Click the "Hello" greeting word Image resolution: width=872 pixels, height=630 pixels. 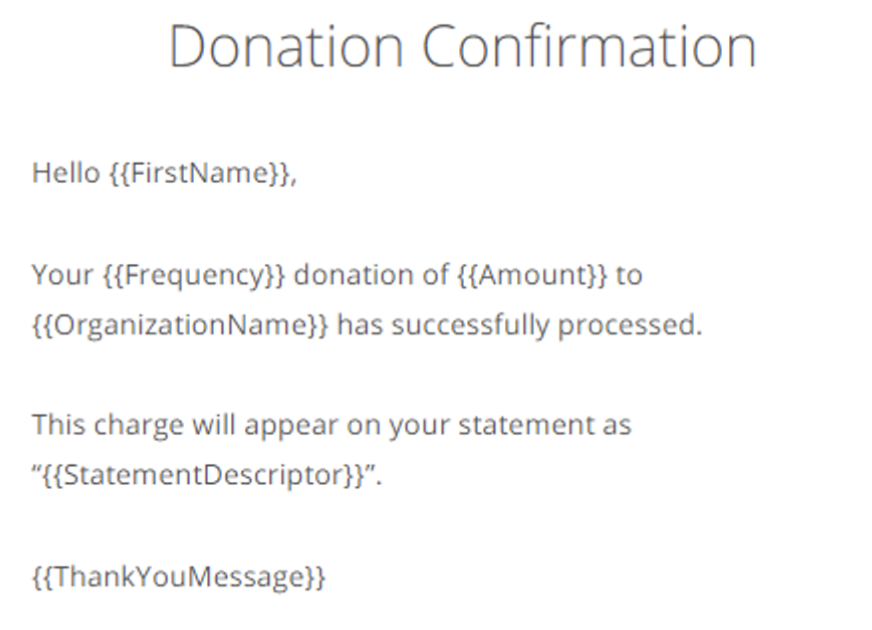tap(66, 172)
